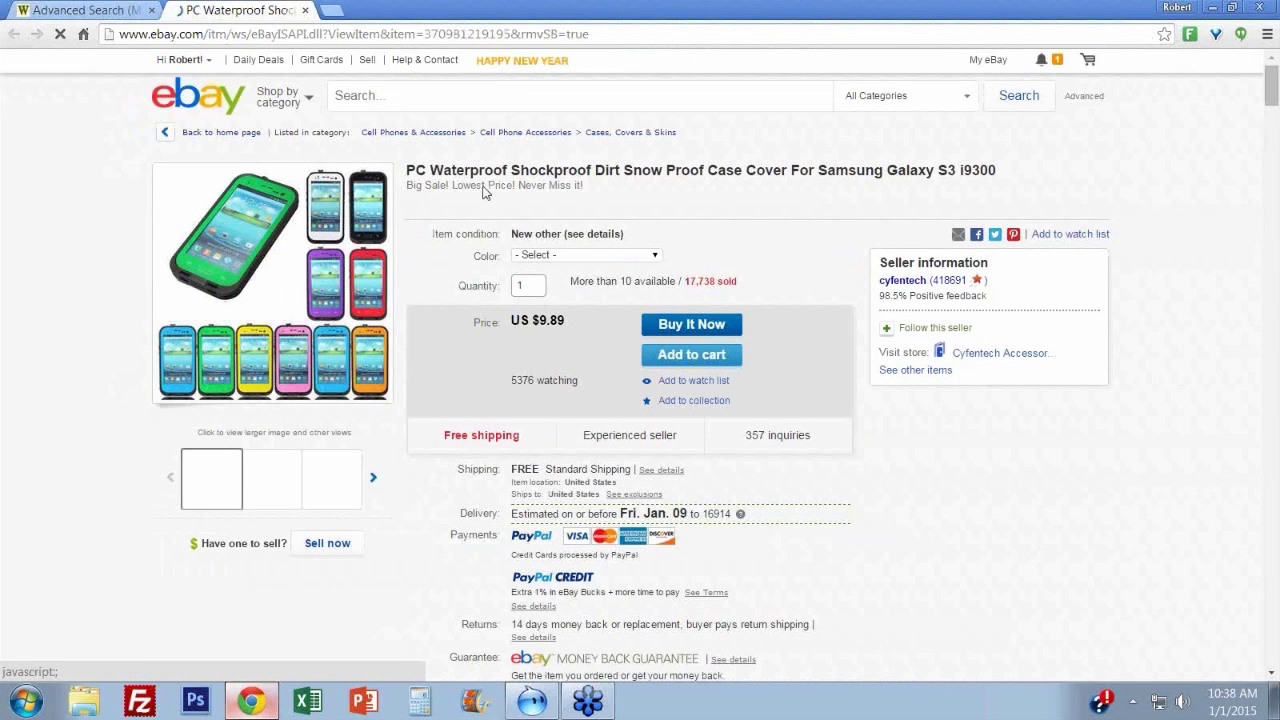Go to the browser home page icon
This screenshot has height=720, width=1280.
pos(84,34)
